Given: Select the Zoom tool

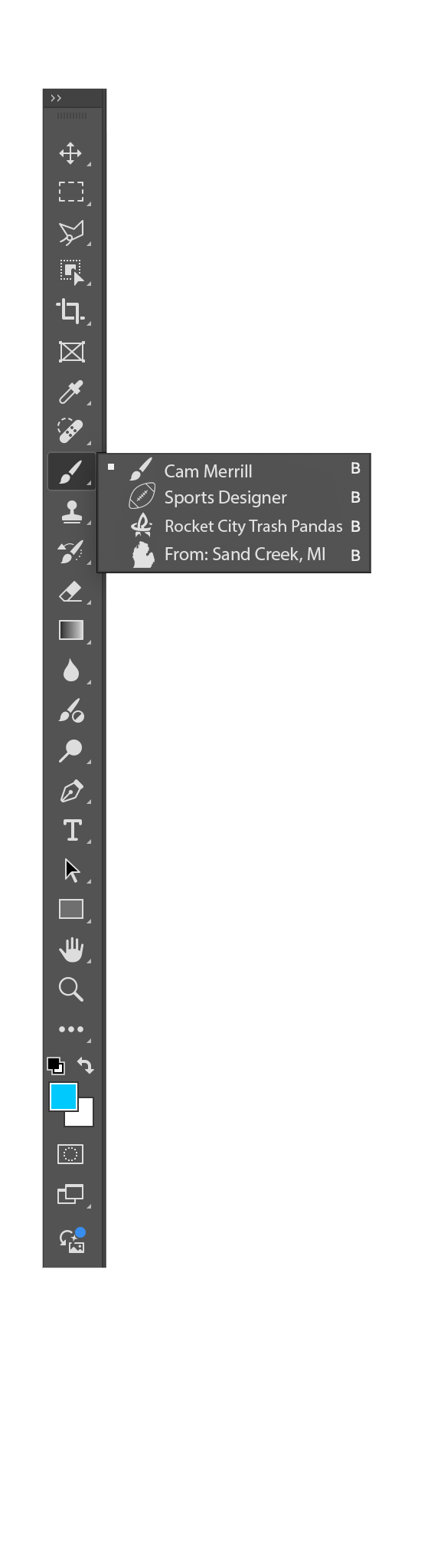Looking at the screenshot, I should point(70,989).
